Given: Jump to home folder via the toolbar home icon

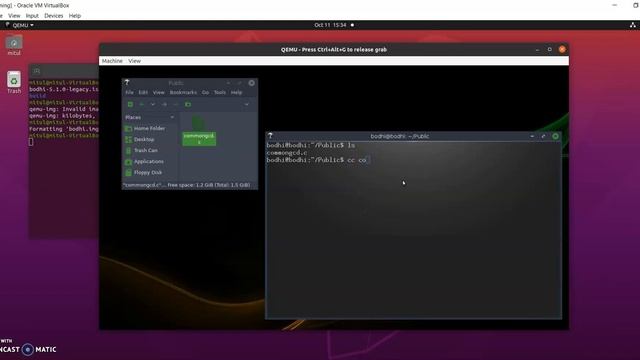Looking at the screenshot, I should [x=188, y=104].
